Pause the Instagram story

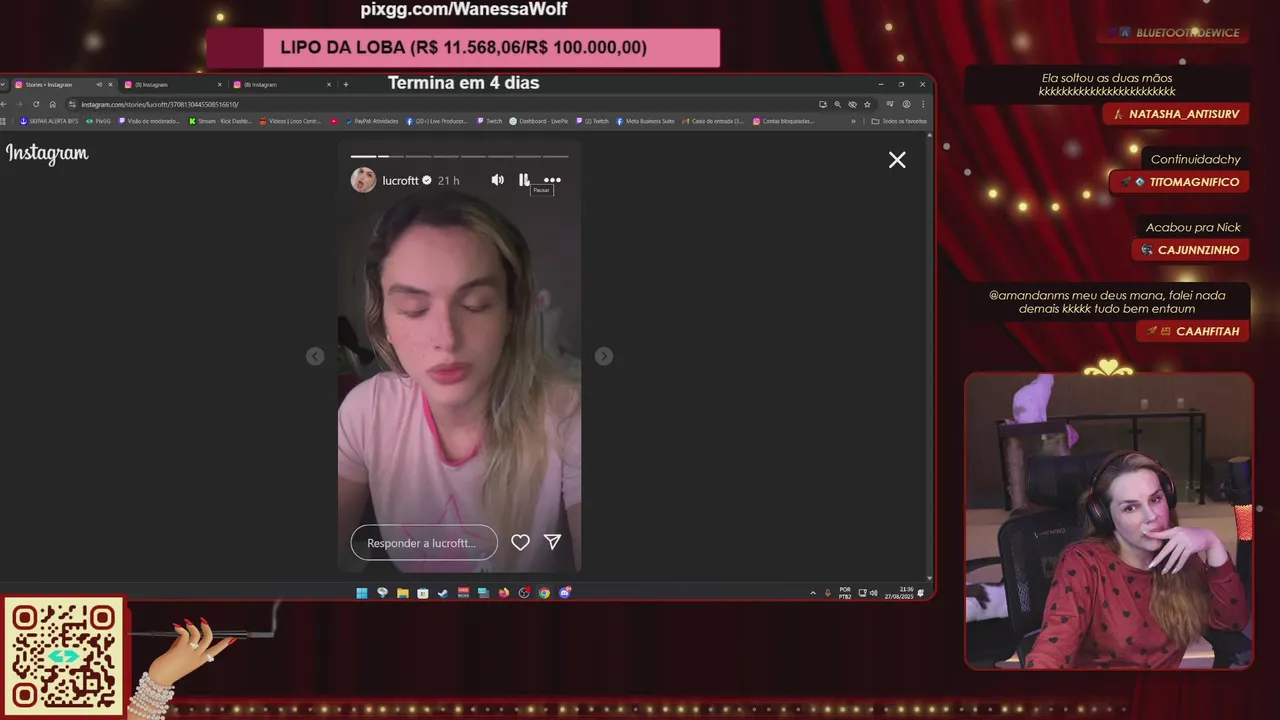tap(524, 180)
